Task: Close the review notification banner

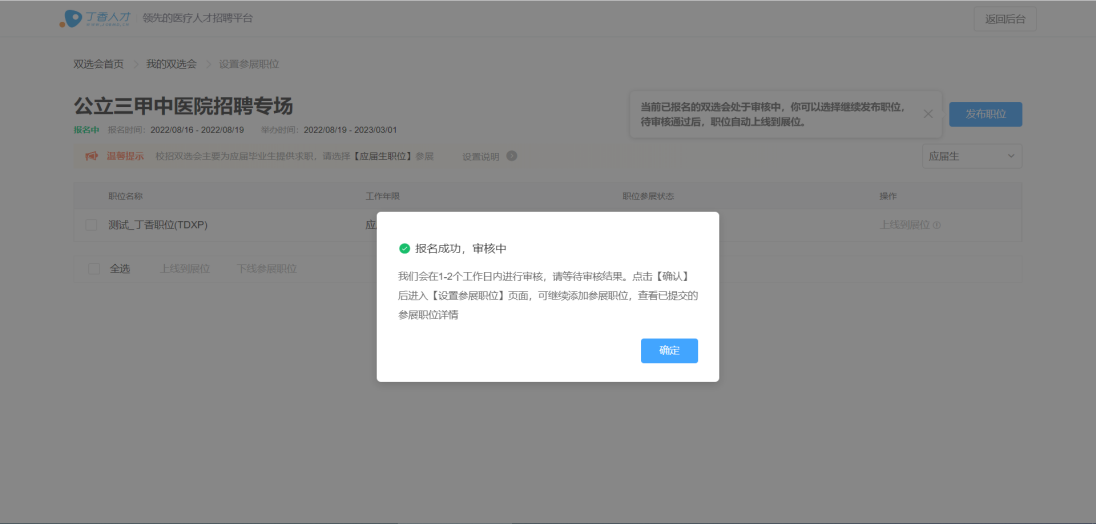Action: tap(928, 114)
